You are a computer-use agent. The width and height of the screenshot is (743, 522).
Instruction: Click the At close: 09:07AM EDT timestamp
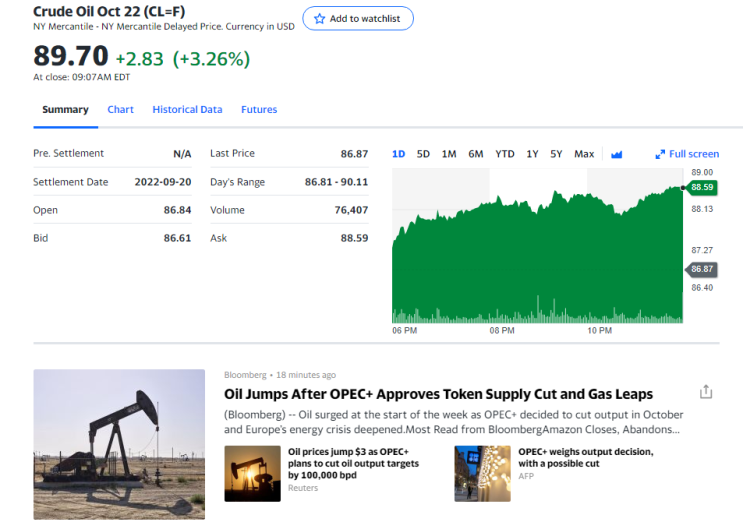coord(82,77)
